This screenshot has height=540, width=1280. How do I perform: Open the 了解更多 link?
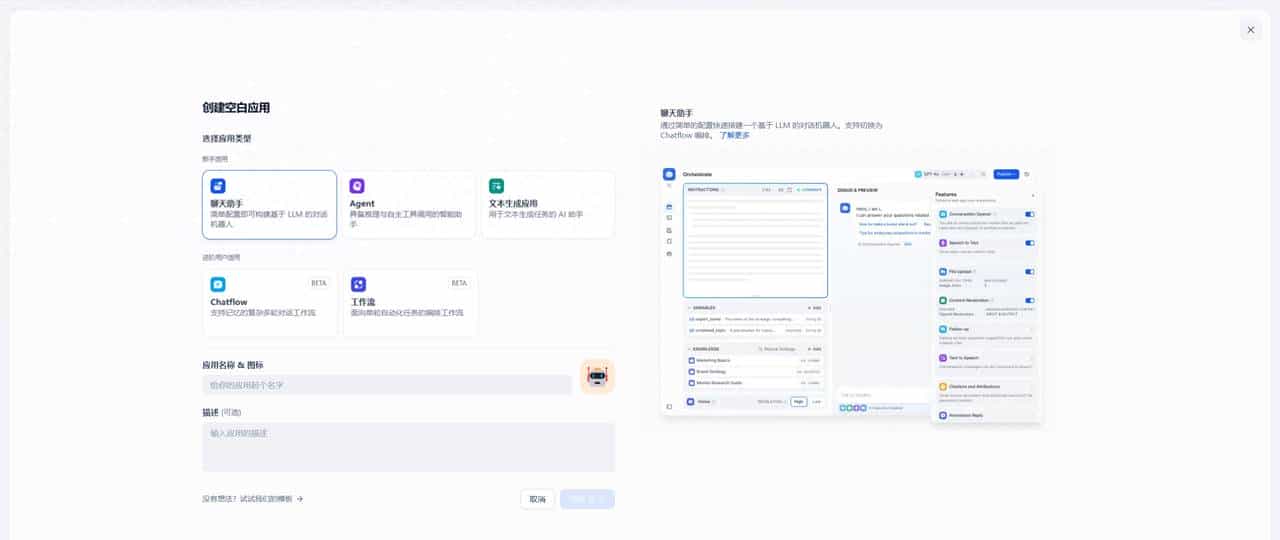[734, 135]
